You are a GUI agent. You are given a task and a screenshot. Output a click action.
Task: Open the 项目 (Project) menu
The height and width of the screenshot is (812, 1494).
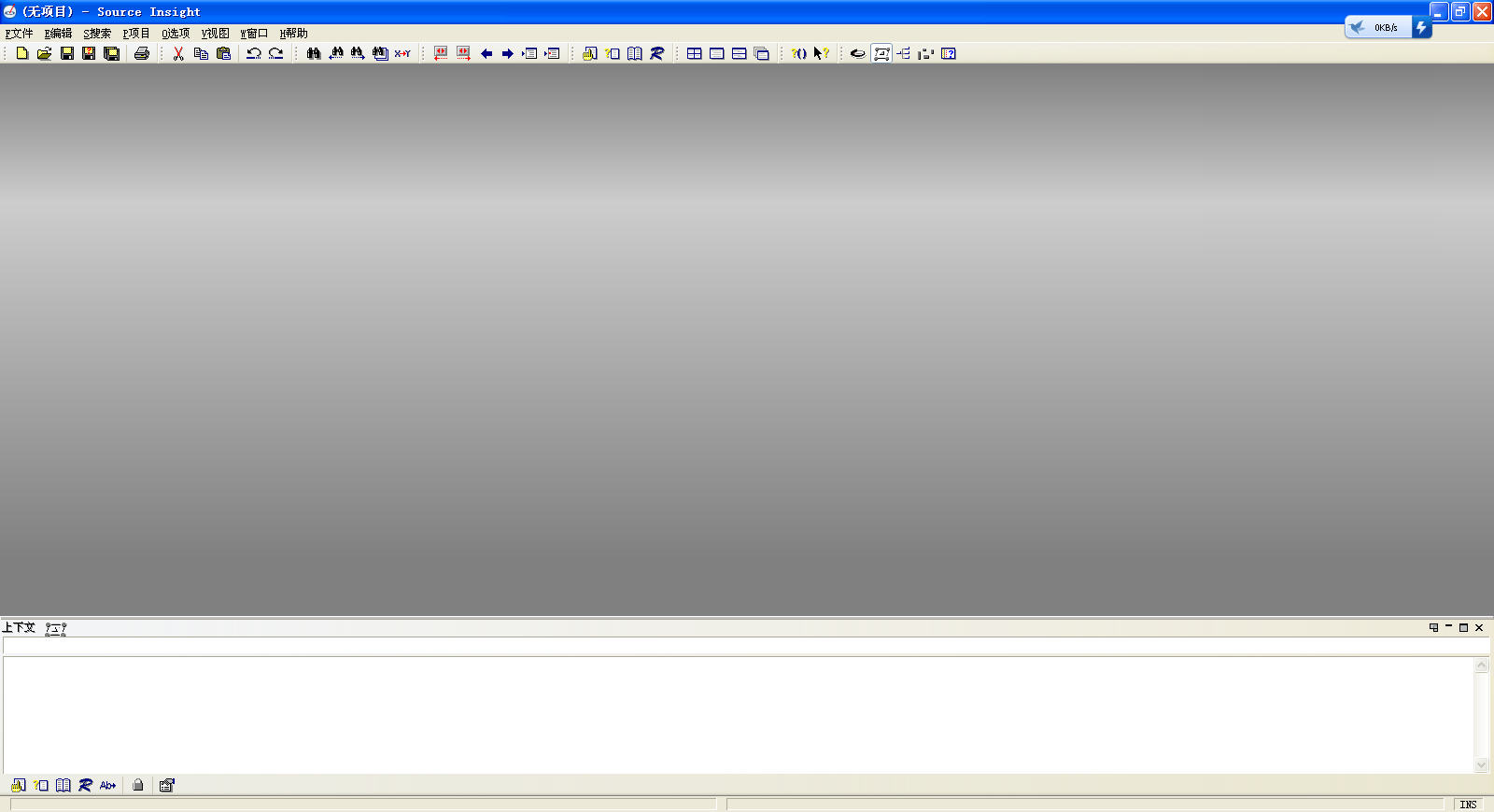pos(136,34)
